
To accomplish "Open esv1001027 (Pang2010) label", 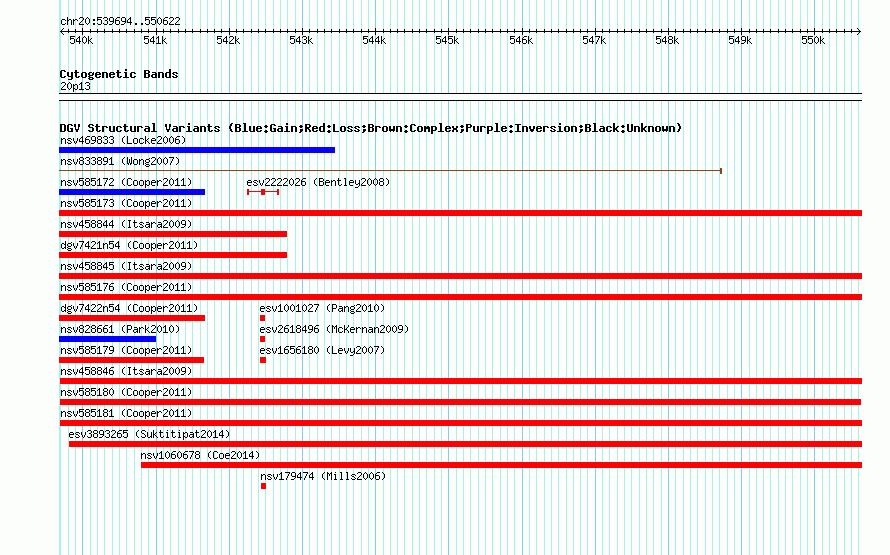I will coord(322,308).
